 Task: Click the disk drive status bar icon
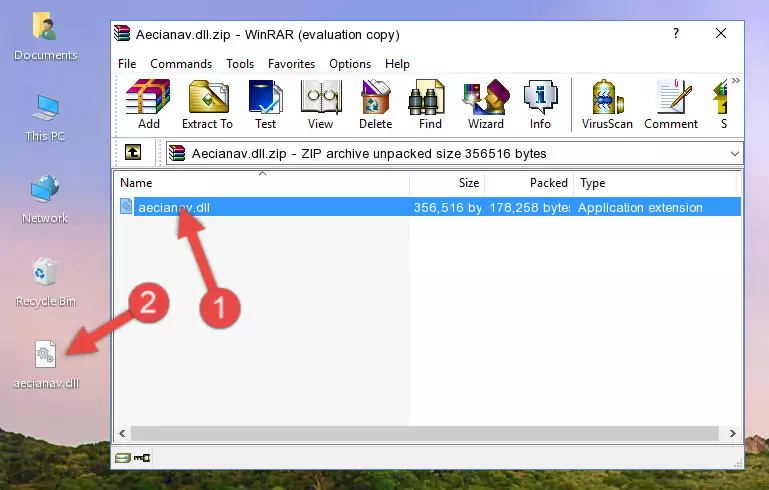click(x=123, y=458)
